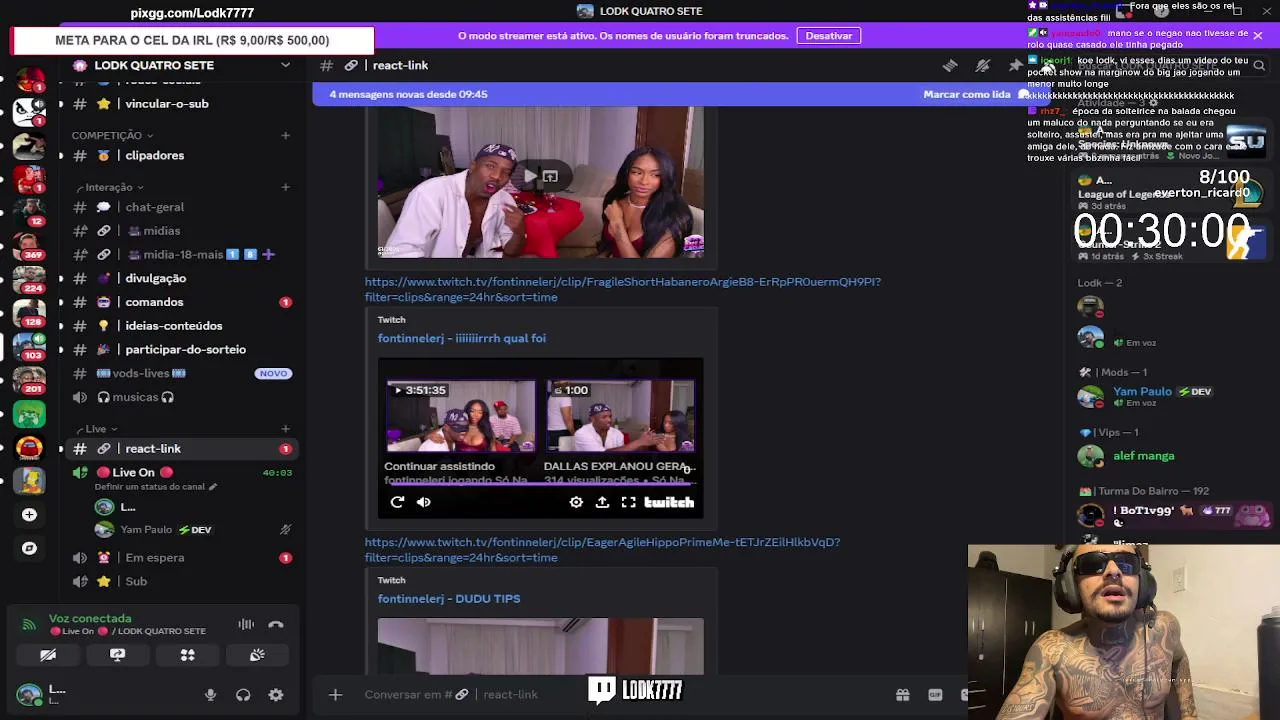Screen dimensions: 1280x720
Task: Create channel in Interação category
Action: pyautogui.click(x=285, y=187)
